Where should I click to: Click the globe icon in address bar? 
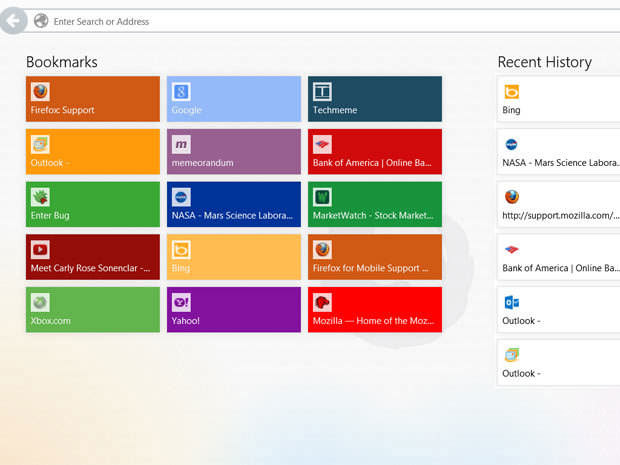(41, 21)
